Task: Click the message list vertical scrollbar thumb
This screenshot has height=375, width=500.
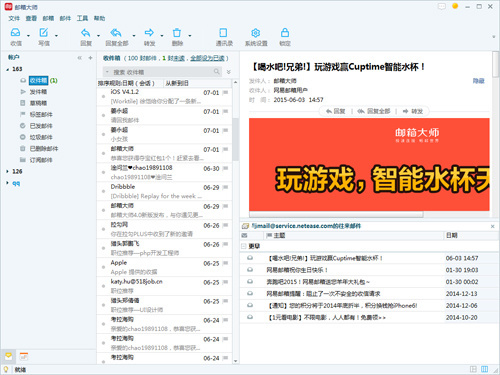Action: pyautogui.click(x=236, y=139)
